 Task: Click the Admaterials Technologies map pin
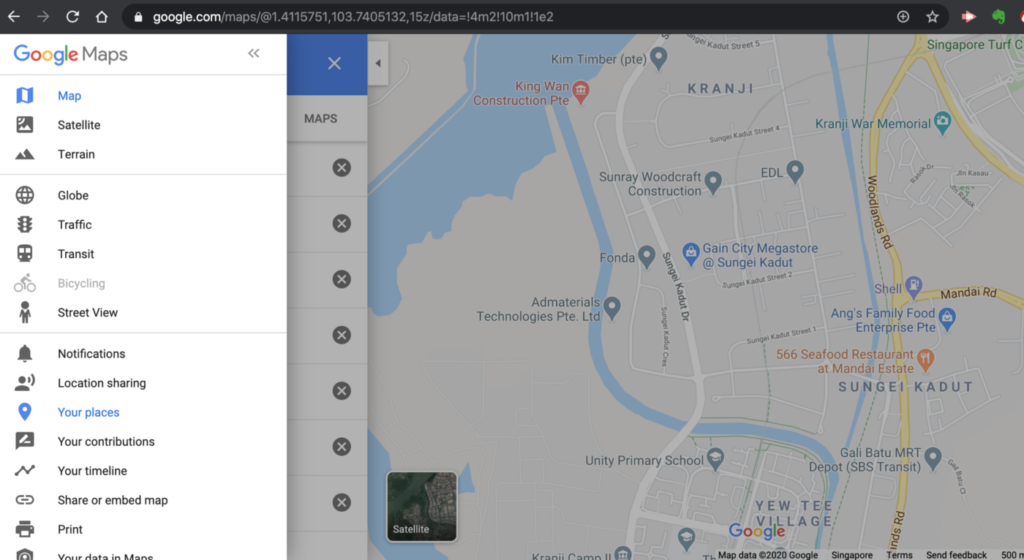point(612,308)
